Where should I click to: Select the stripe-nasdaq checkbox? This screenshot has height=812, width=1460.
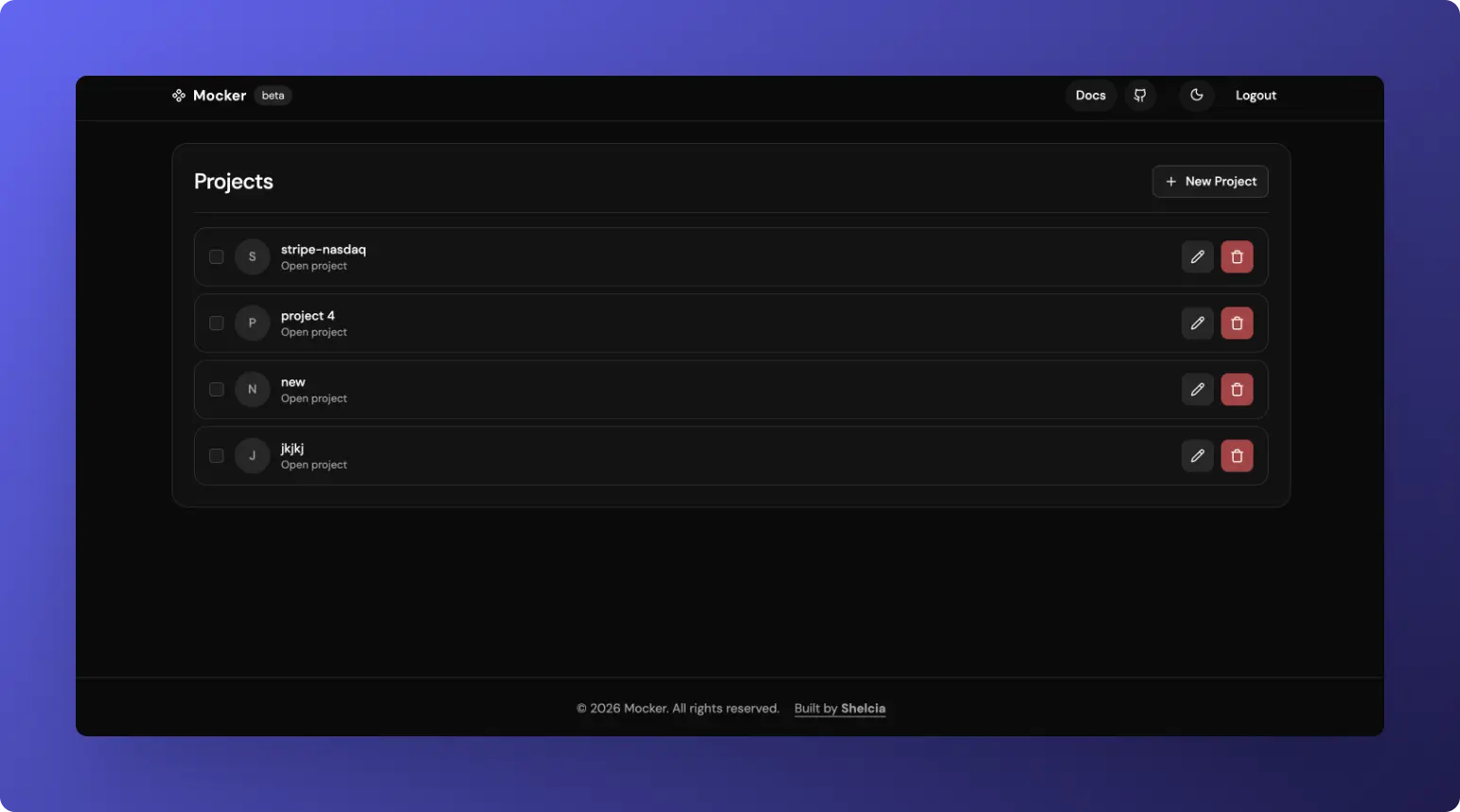pos(216,257)
